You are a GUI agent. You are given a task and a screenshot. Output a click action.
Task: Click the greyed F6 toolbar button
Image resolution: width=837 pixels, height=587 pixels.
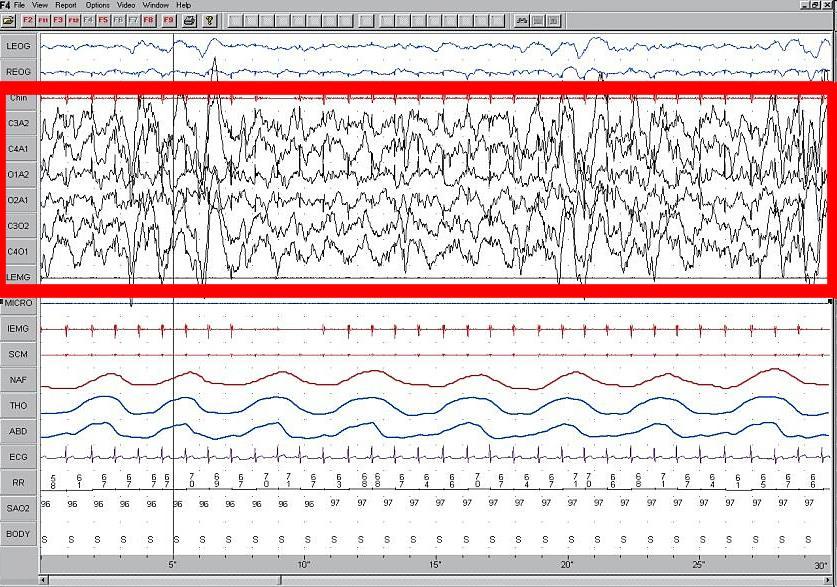[118, 20]
